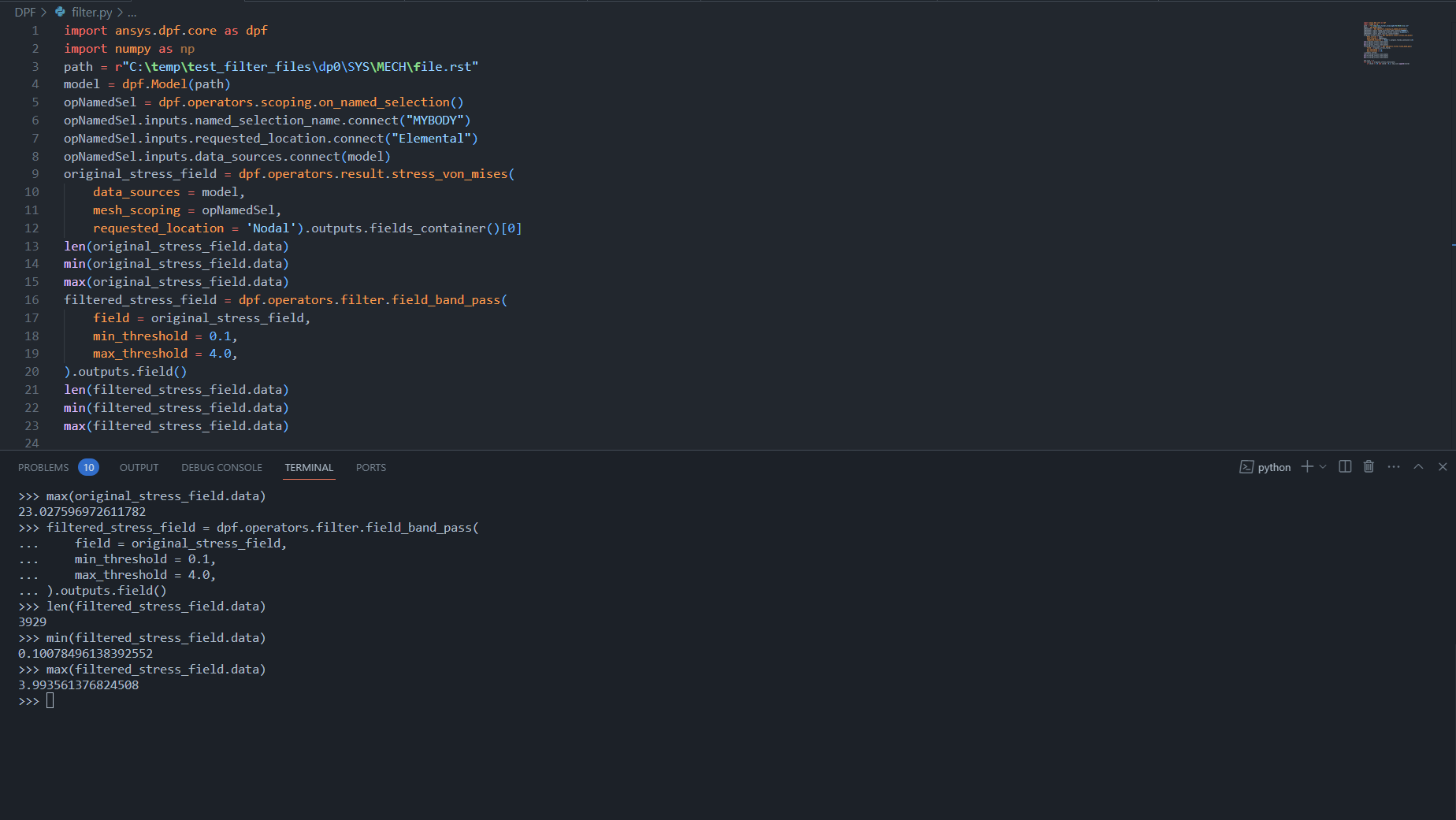Viewport: 1456px width, 820px height.
Task: Click terminal 'len(filtered_stress_field.data)' command
Action: coord(156,607)
